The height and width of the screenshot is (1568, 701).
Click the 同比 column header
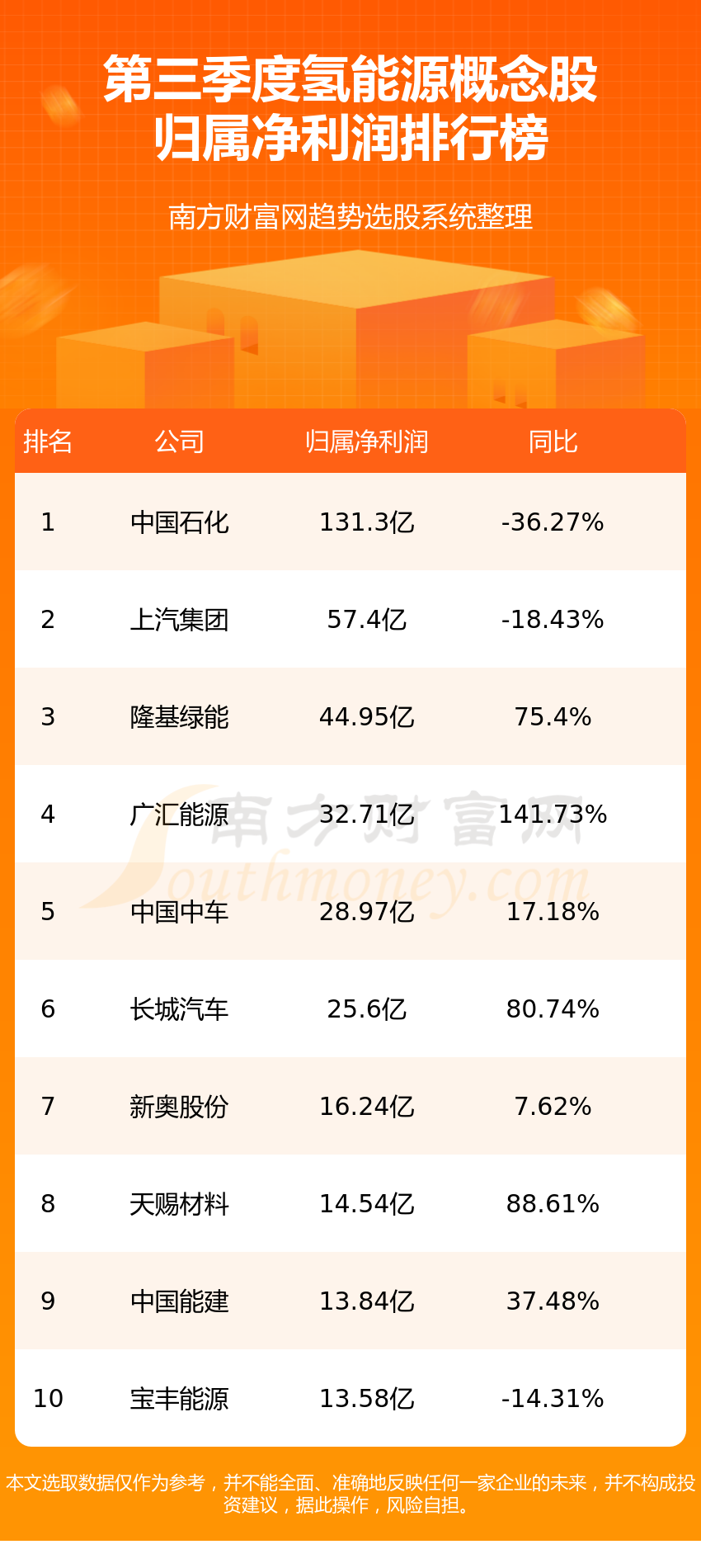click(553, 442)
